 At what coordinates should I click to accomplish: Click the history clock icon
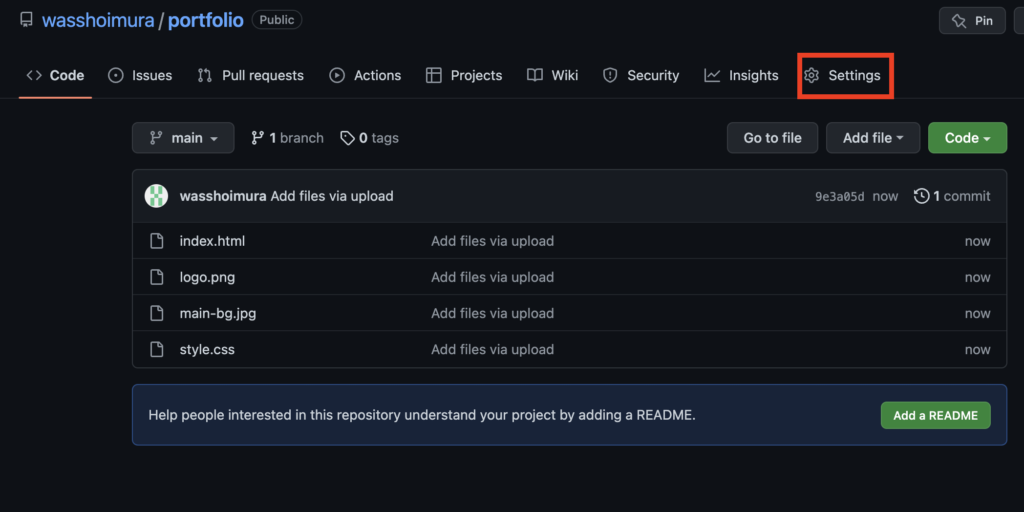[x=921, y=196]
